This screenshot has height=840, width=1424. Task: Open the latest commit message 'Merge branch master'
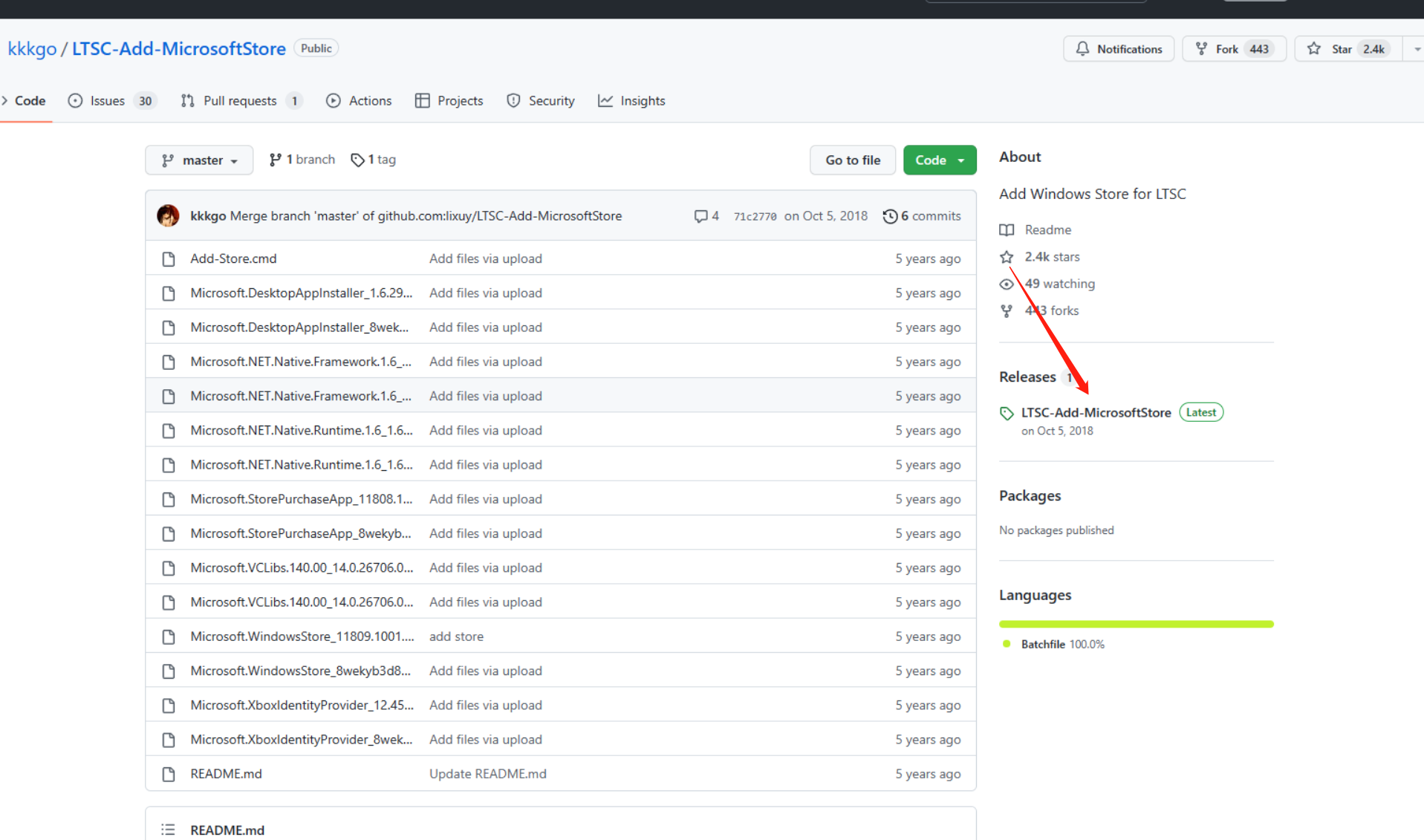click(426, 216)
